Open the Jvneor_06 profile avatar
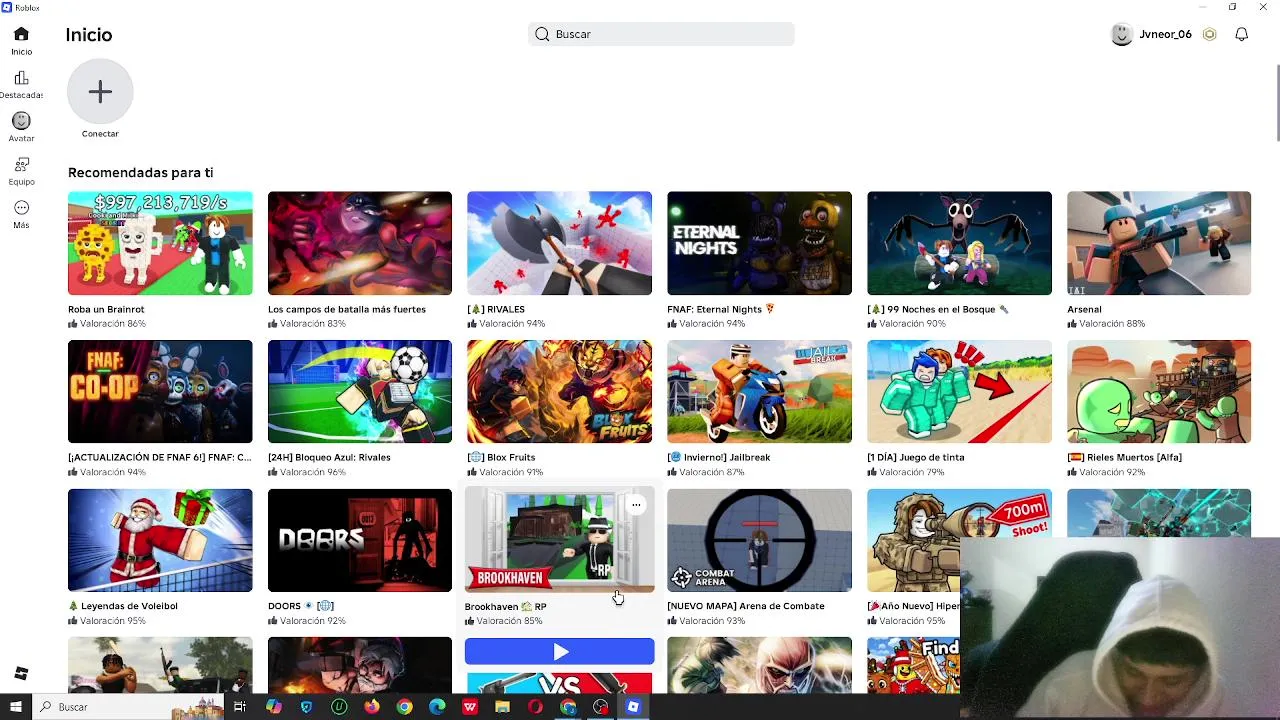The width and height of the screenshot is (1280, 720). (1121, 34)
